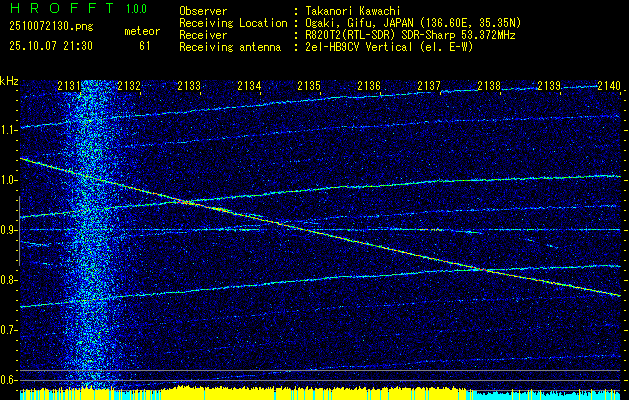Click the meteor count 61
Image resolution: width=629 pixels, height=400 pixels.
144,46
